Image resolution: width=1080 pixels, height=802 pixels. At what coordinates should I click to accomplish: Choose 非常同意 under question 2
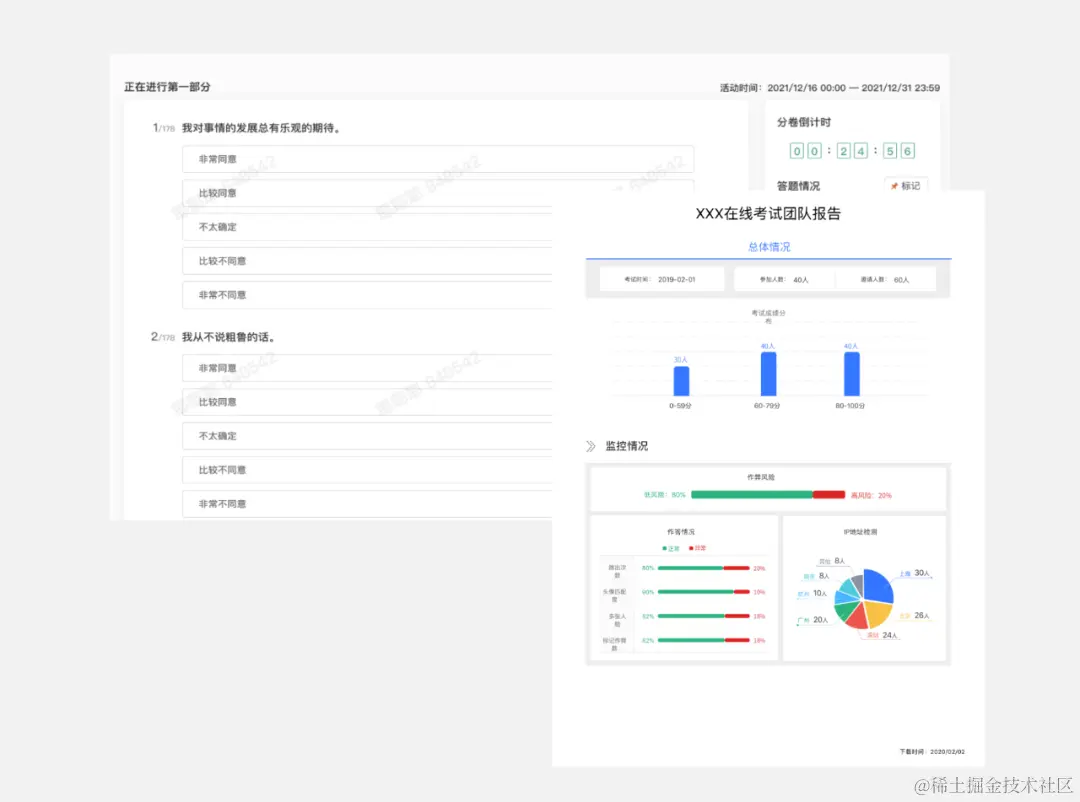click(367, 368)
